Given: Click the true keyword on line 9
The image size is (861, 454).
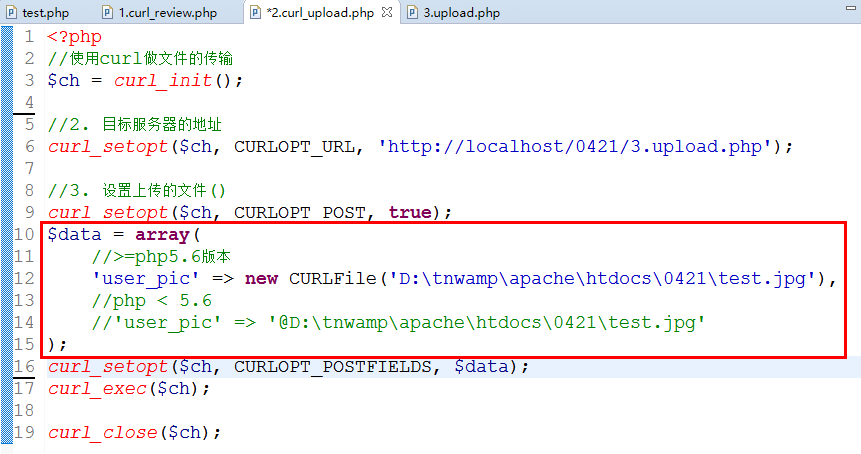Looking at the screenshot, I should 410,213.
